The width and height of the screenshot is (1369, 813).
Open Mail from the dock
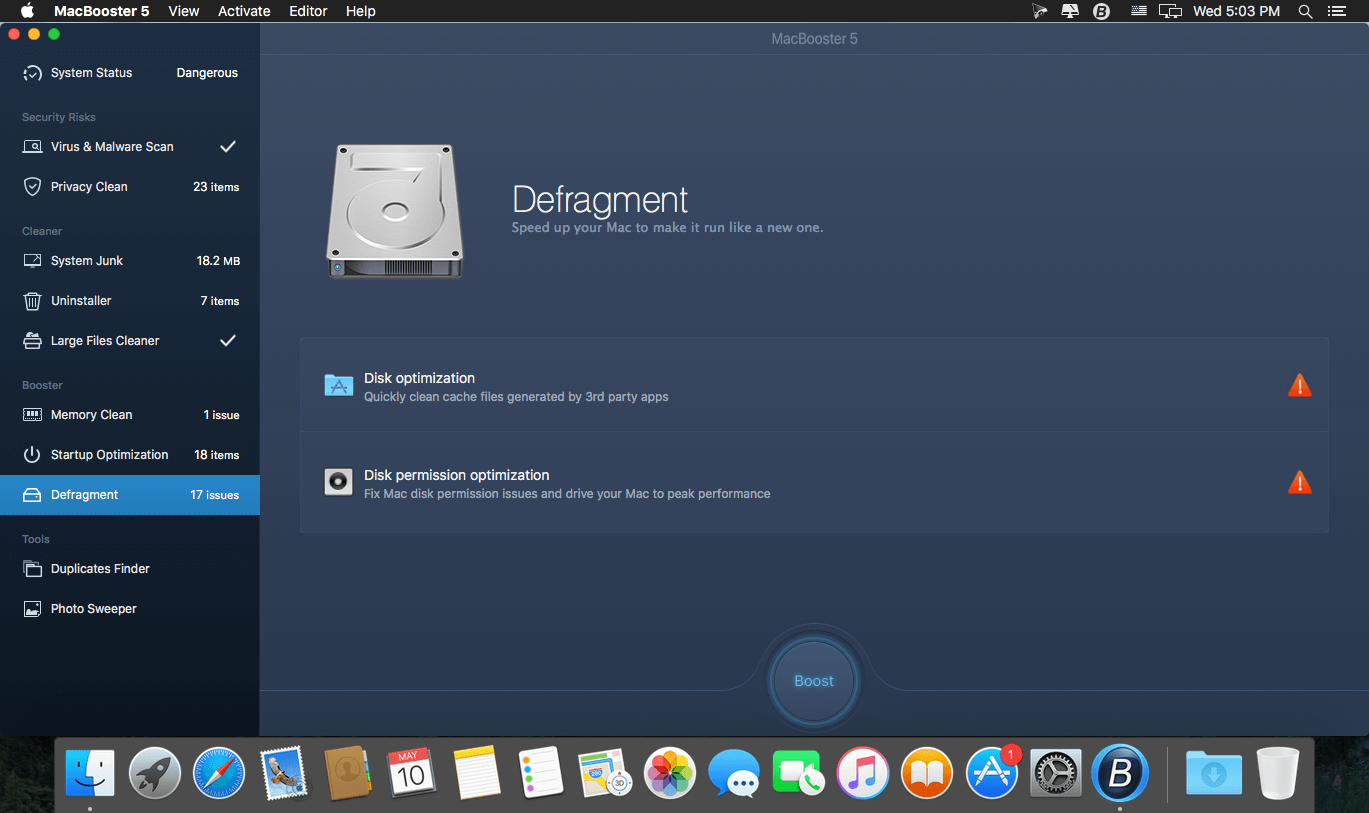[x=283, y=773]
